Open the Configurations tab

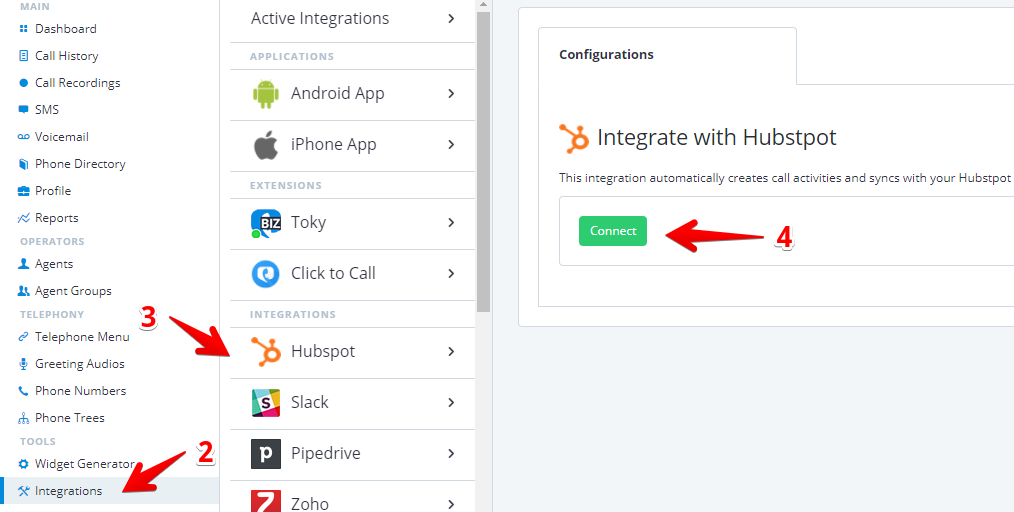(x=606, y=55)
